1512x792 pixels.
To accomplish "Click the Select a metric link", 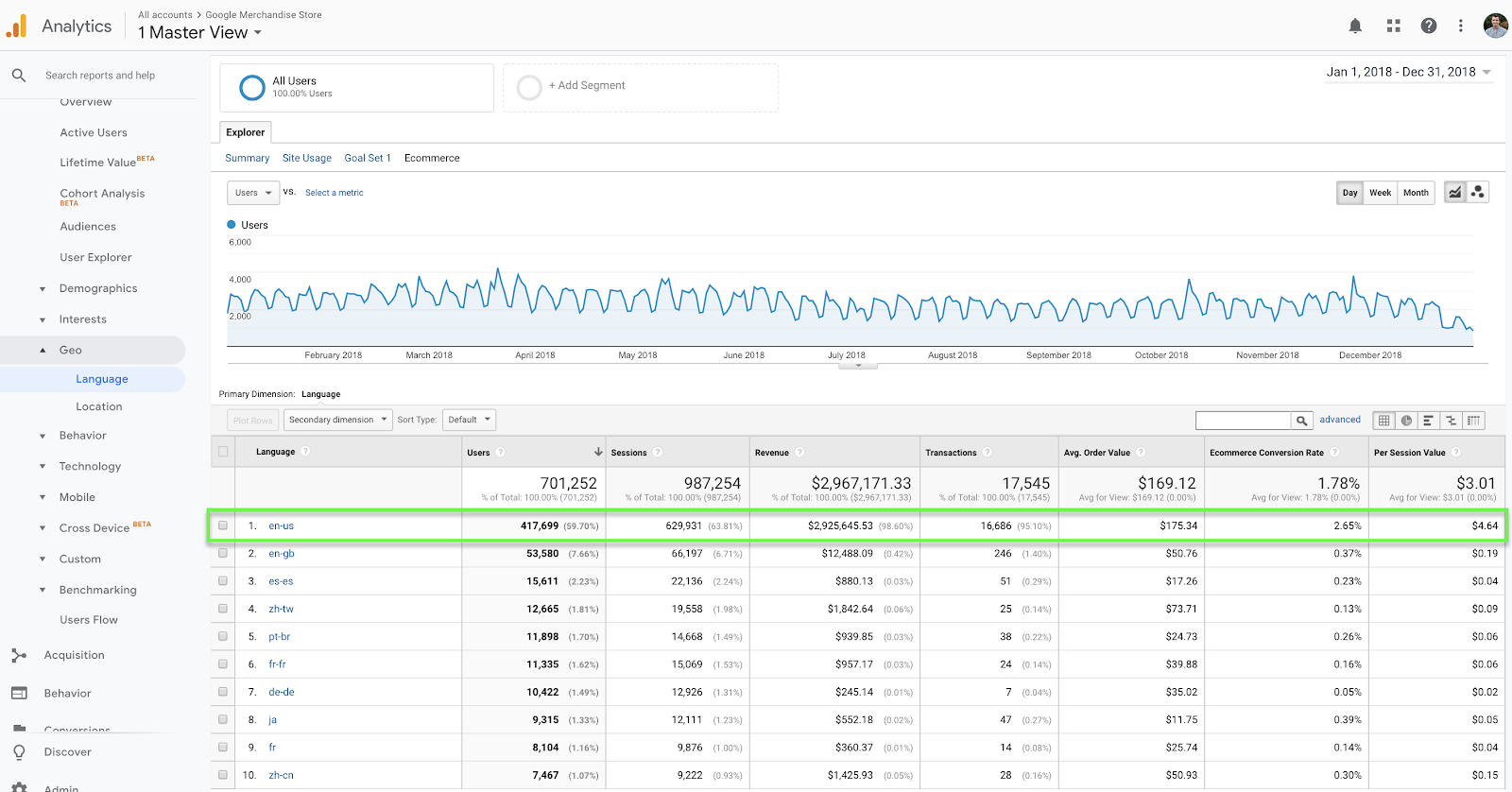I will pyautogui.click(x=335, y=193).
